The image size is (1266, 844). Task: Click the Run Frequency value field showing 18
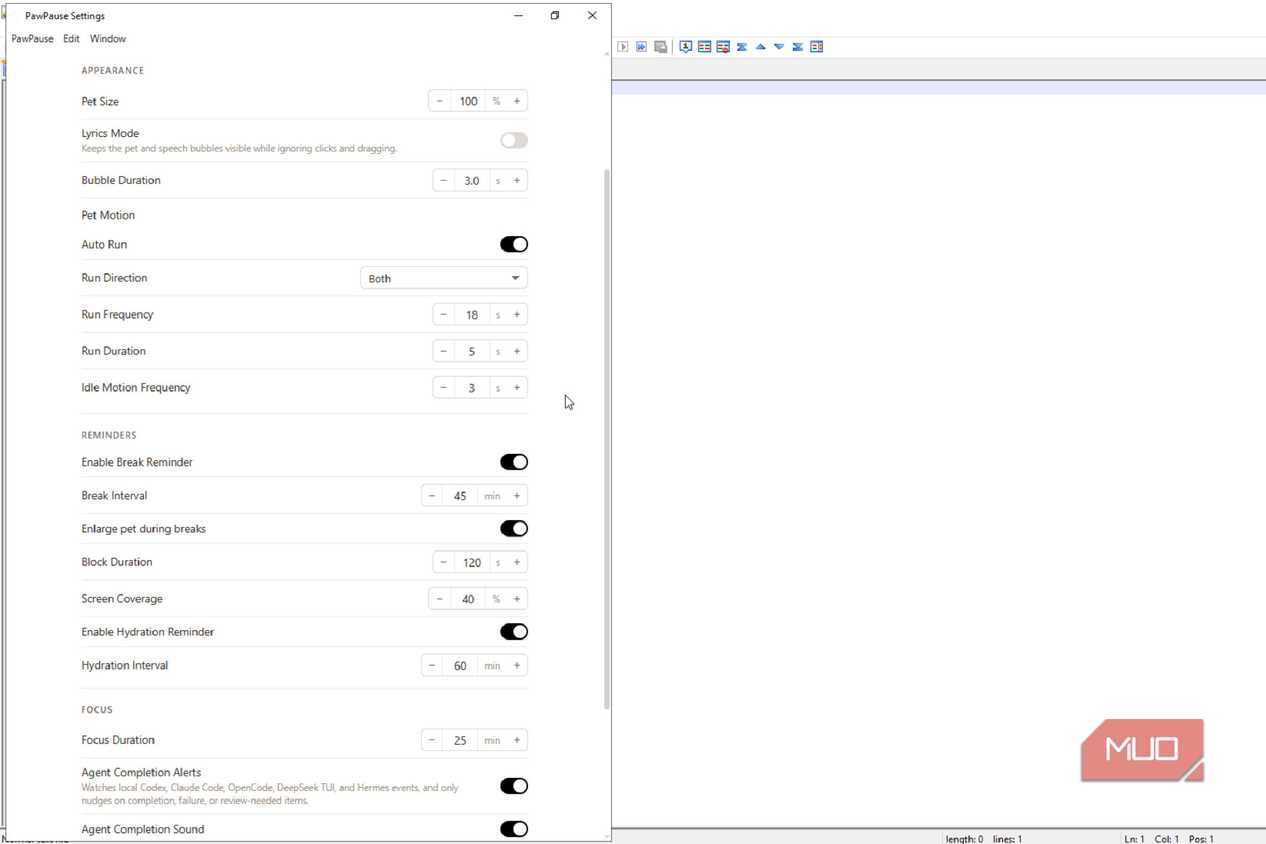[472, 315]
